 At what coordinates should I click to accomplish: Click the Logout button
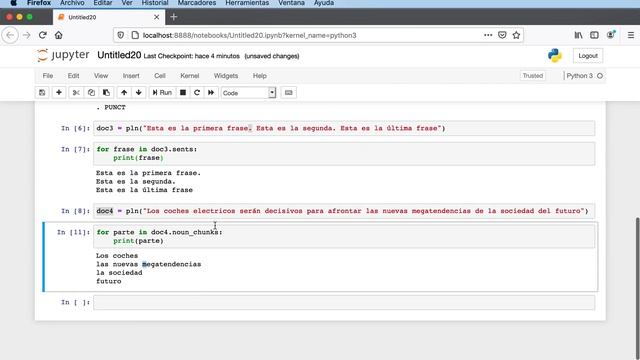coord(588,56)
